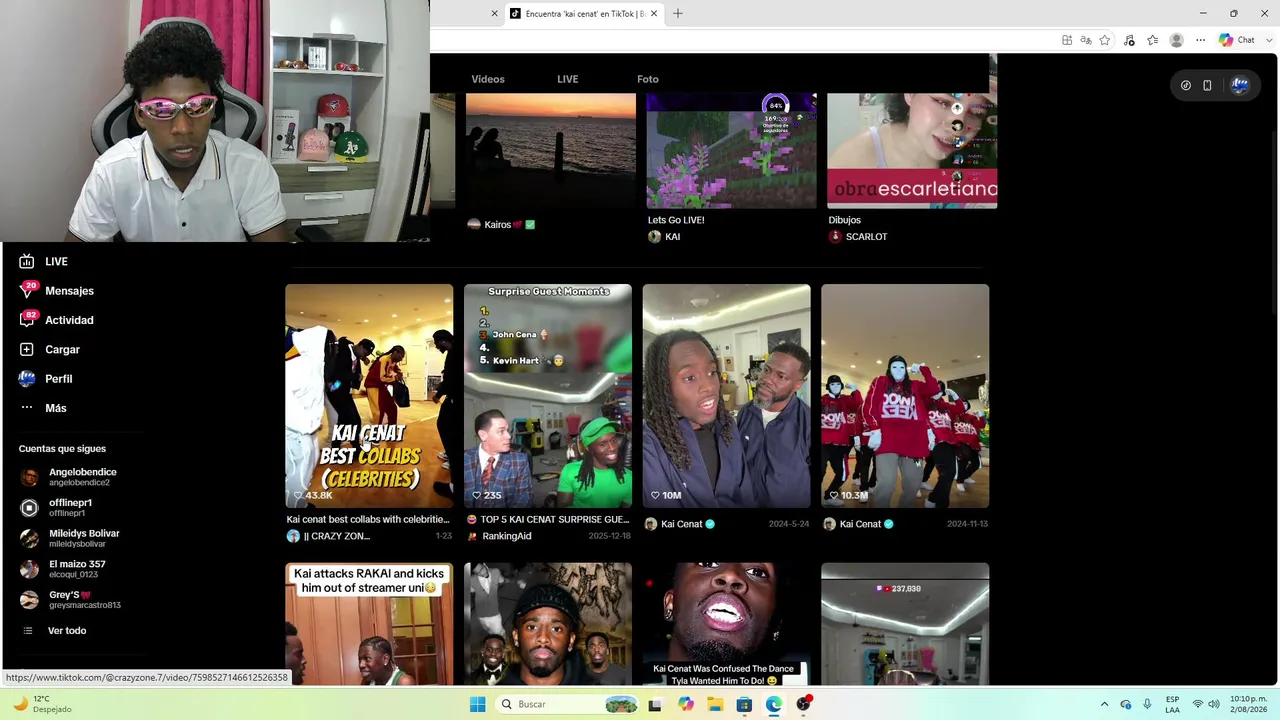Open Actividad notifications icon with 82 badge
The image size is (1280, 720).
coord(27,320)
